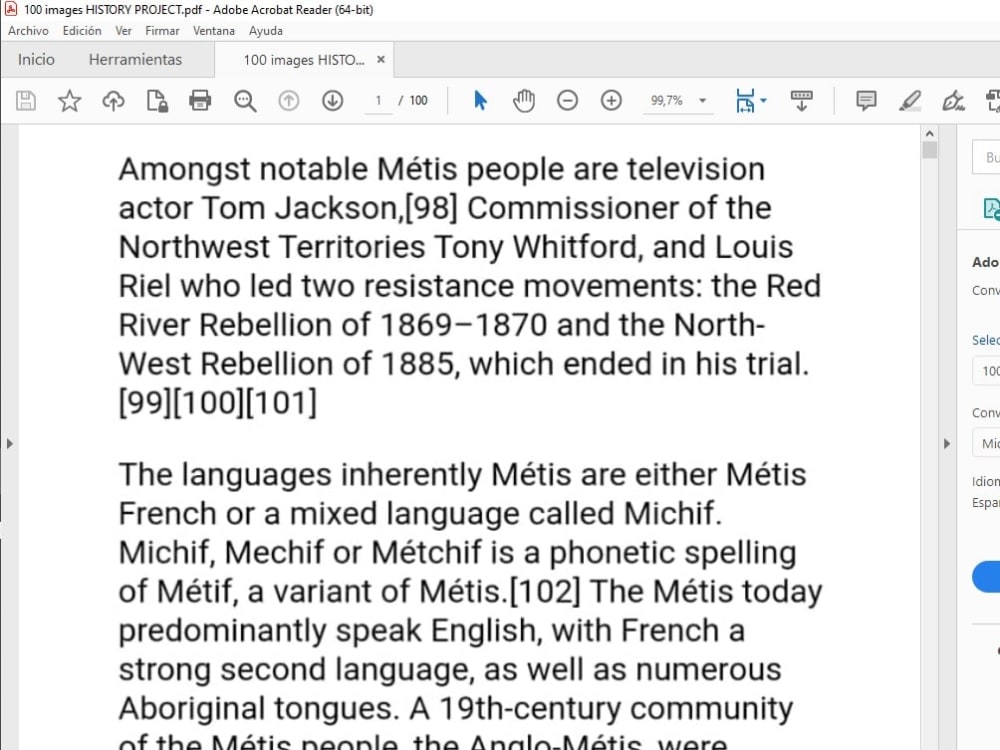Open the Archivo menu
Screen dimensions: 1000x750
28,31
